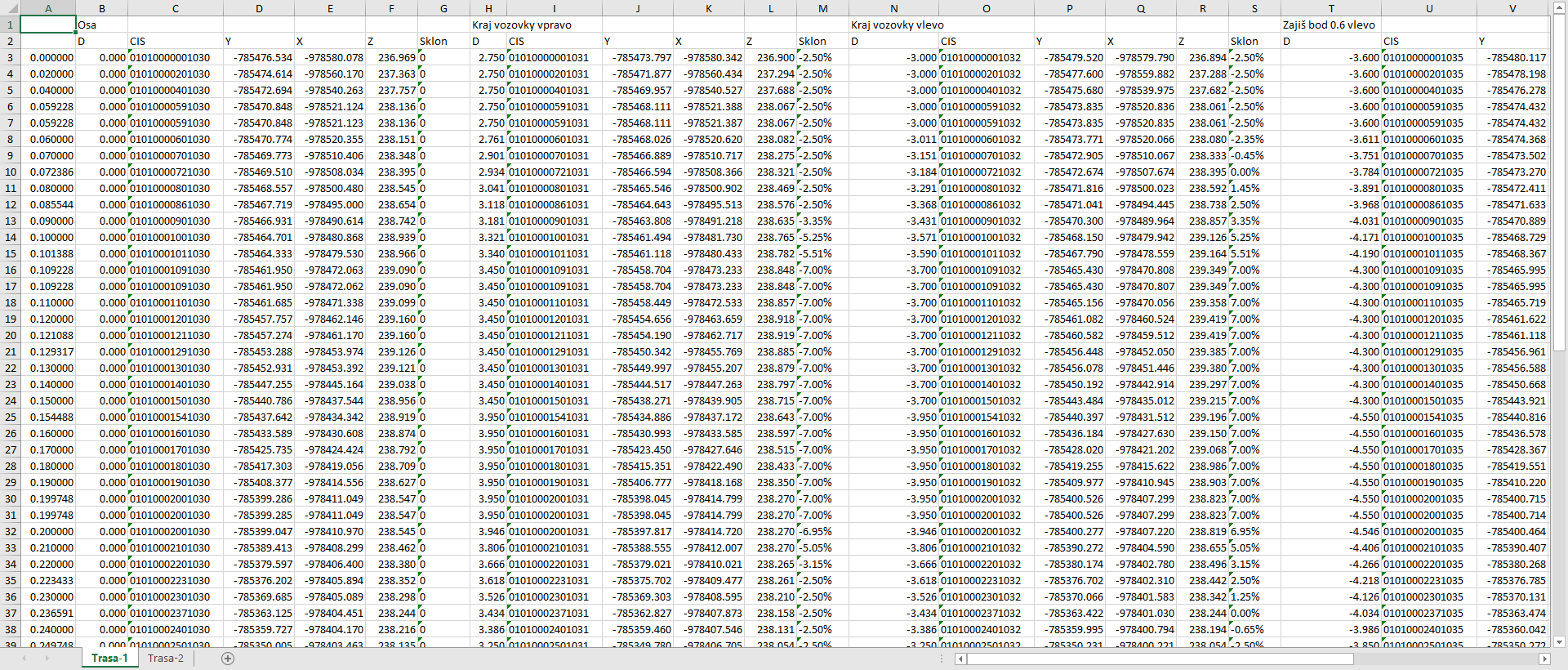The image size is (1568, 670).
Task: Click the previous sheet navigation arrow
Action: coord(24,659)
